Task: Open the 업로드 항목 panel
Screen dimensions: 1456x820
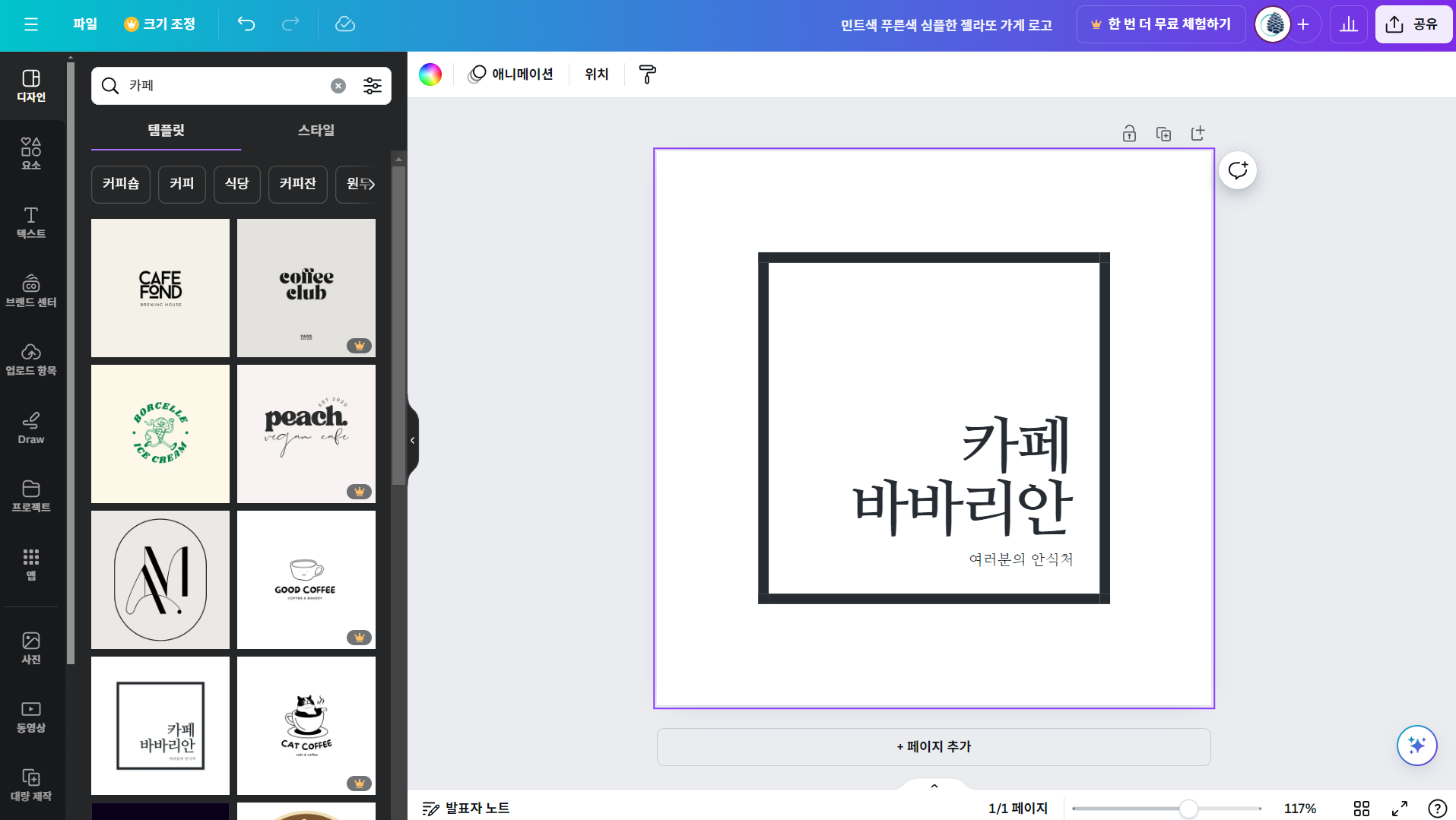Action: tap(31, 359)
